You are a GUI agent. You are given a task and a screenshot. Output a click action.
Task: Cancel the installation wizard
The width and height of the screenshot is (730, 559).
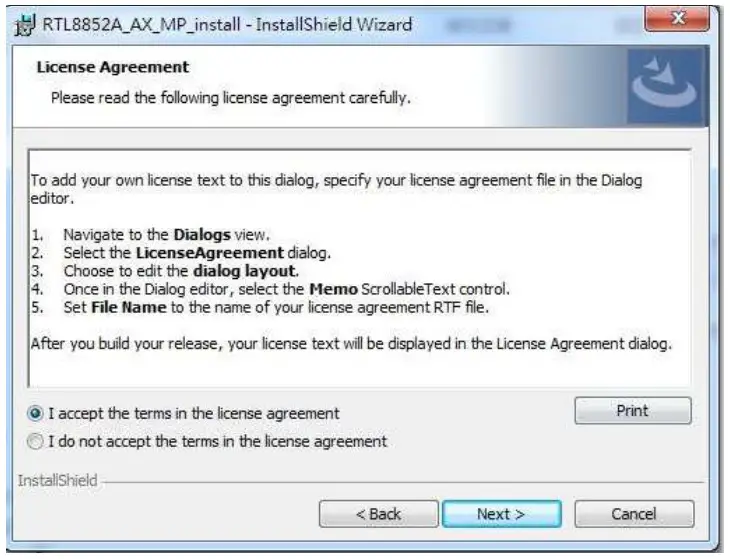click(x=634, y=514)
